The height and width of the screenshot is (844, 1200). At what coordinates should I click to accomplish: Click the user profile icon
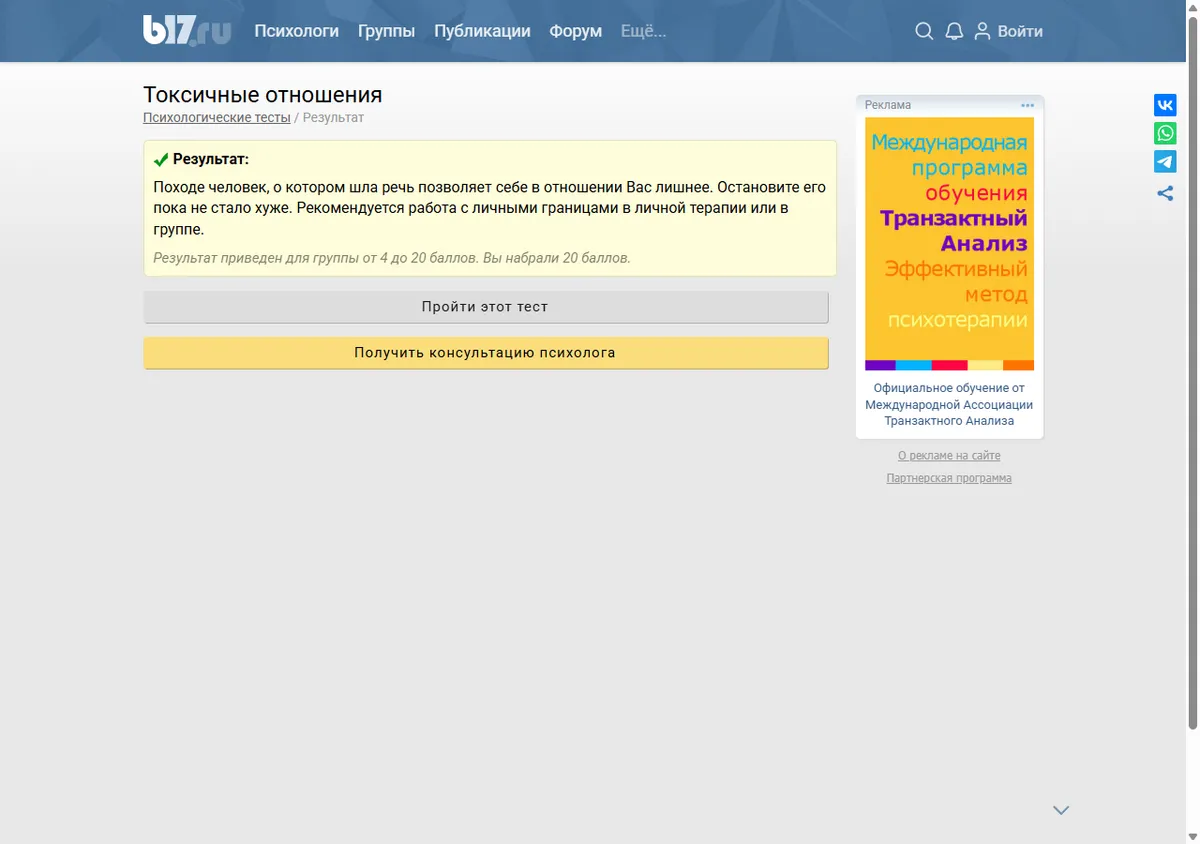click(982, 31)
